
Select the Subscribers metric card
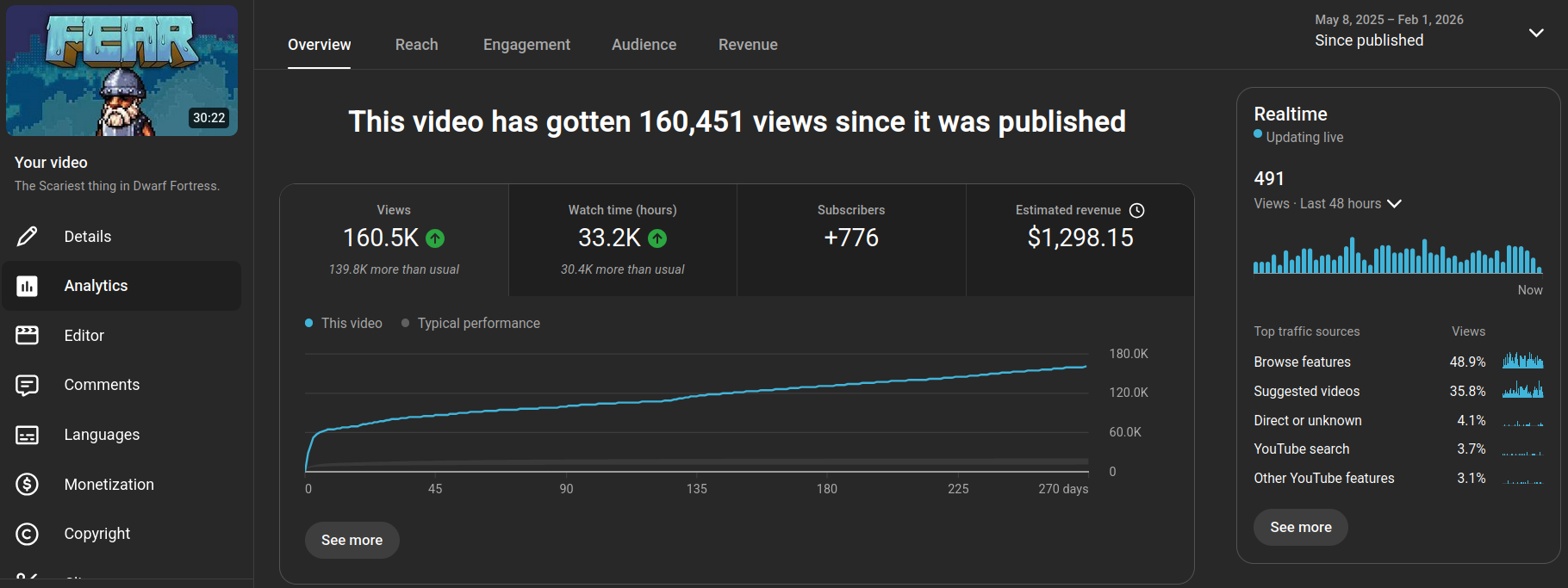click(850, 240)
